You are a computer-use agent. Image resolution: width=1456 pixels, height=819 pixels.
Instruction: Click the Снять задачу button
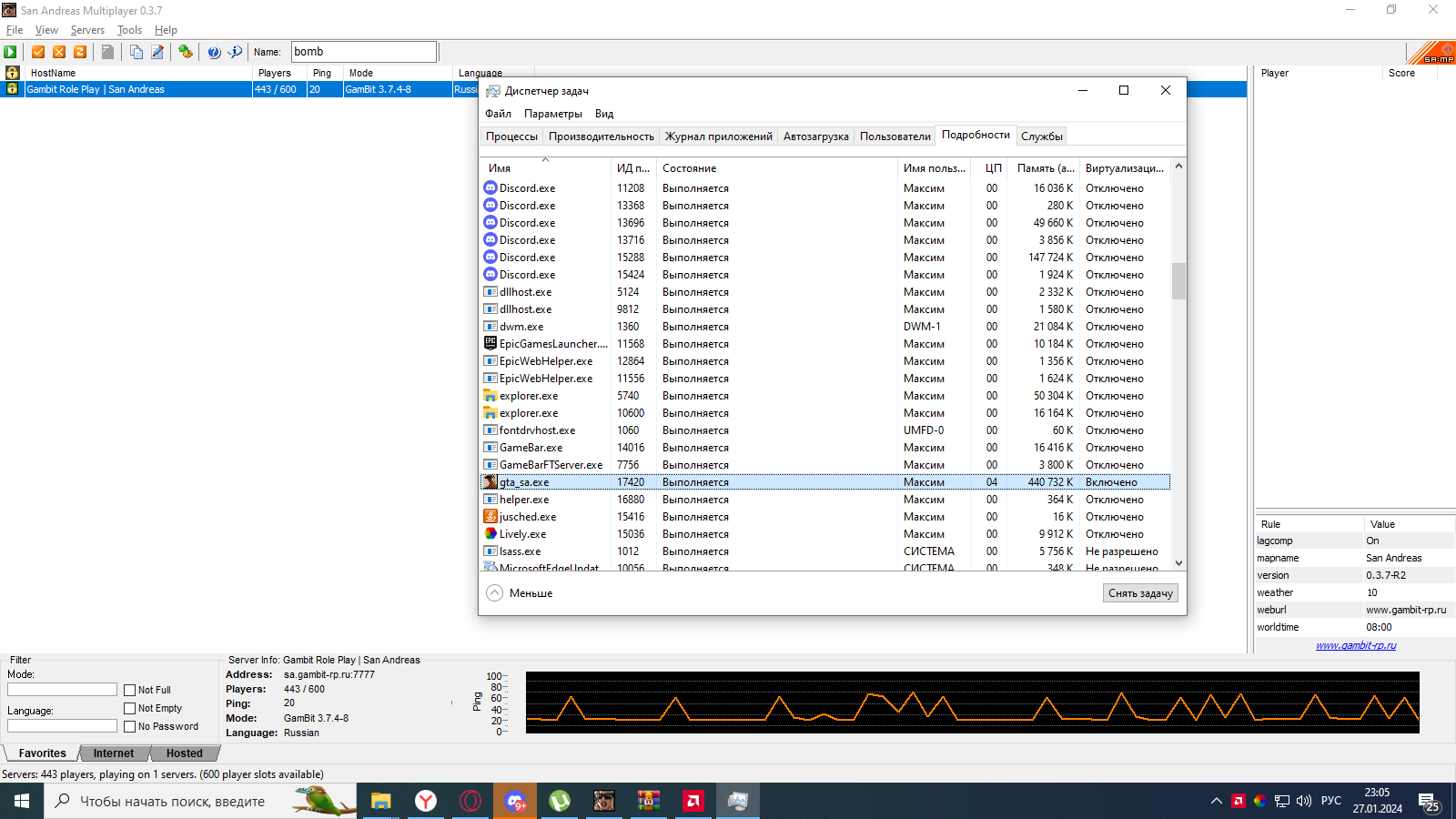pyautogui.click(x=1140, y=593)
